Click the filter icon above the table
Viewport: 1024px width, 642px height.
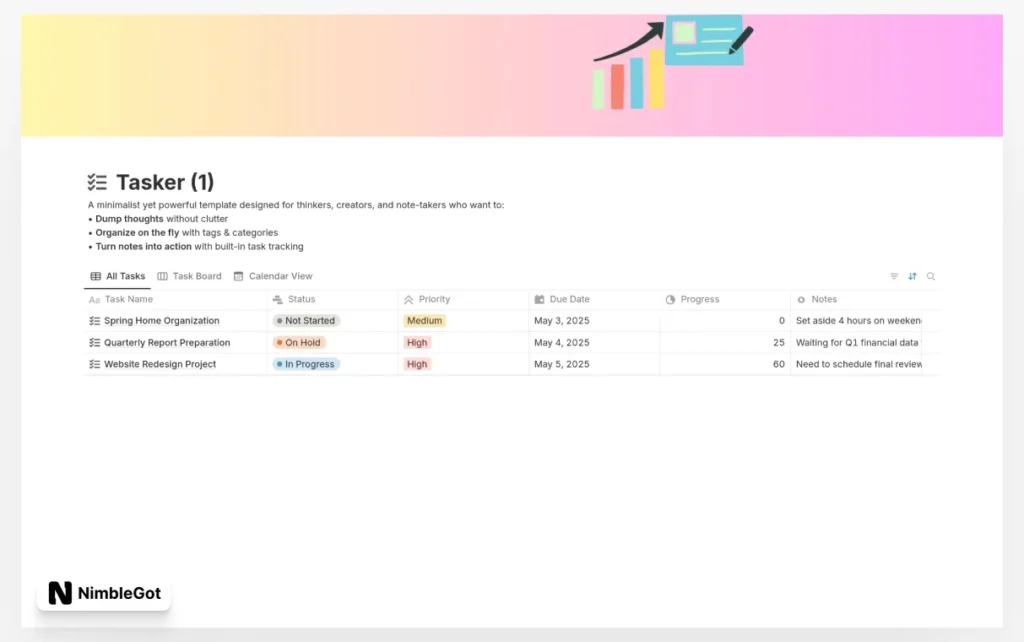click(894, 276)
